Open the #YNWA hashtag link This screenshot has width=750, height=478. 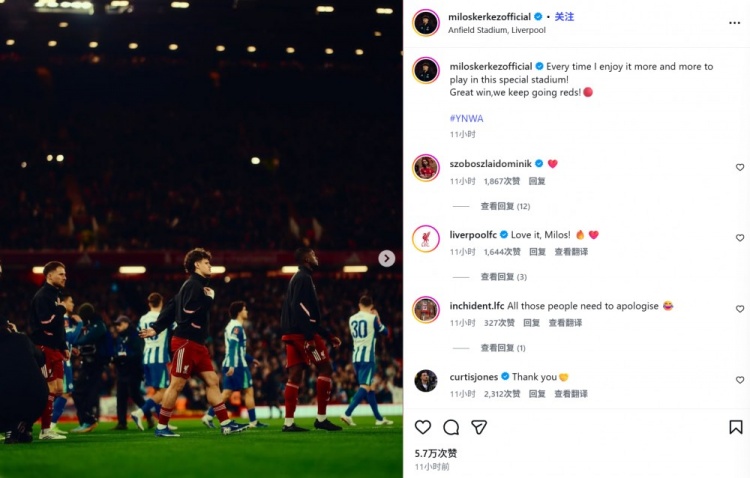coord(466,118)
